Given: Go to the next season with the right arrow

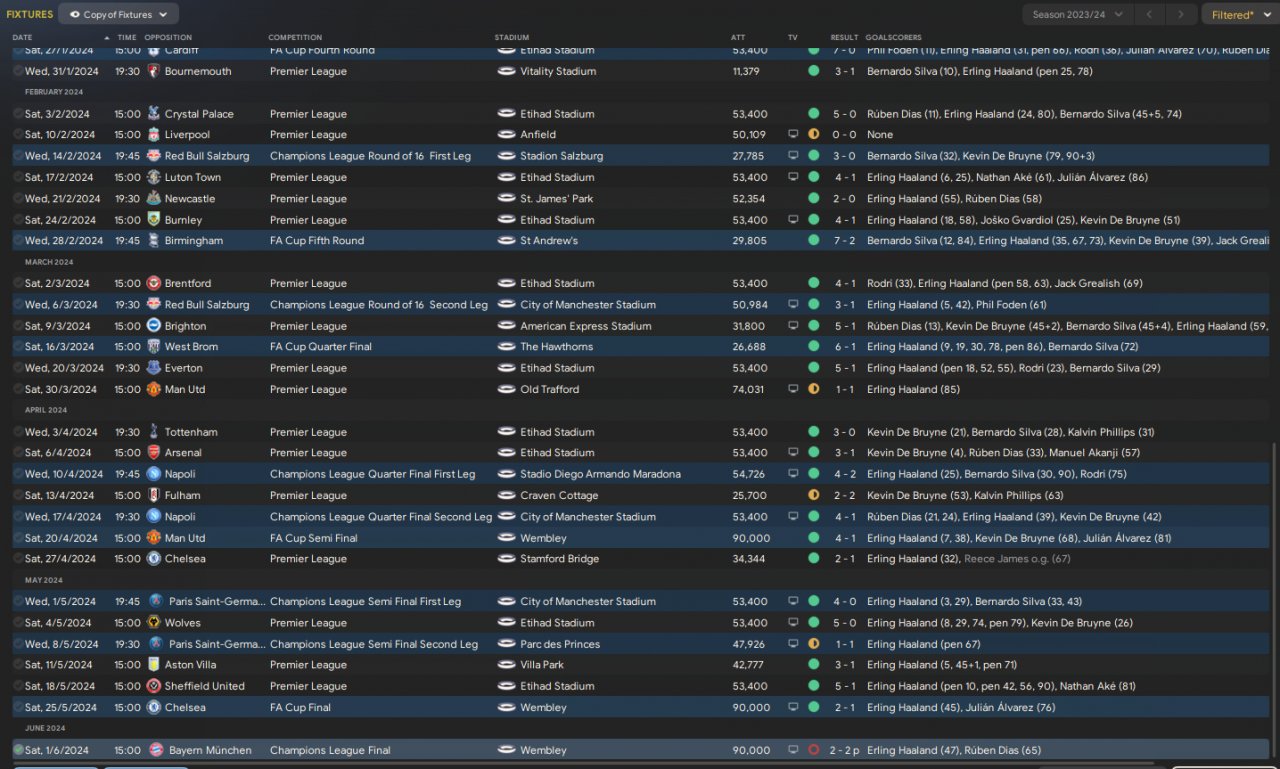Looking at the screenshot, I should point(1182,14).
